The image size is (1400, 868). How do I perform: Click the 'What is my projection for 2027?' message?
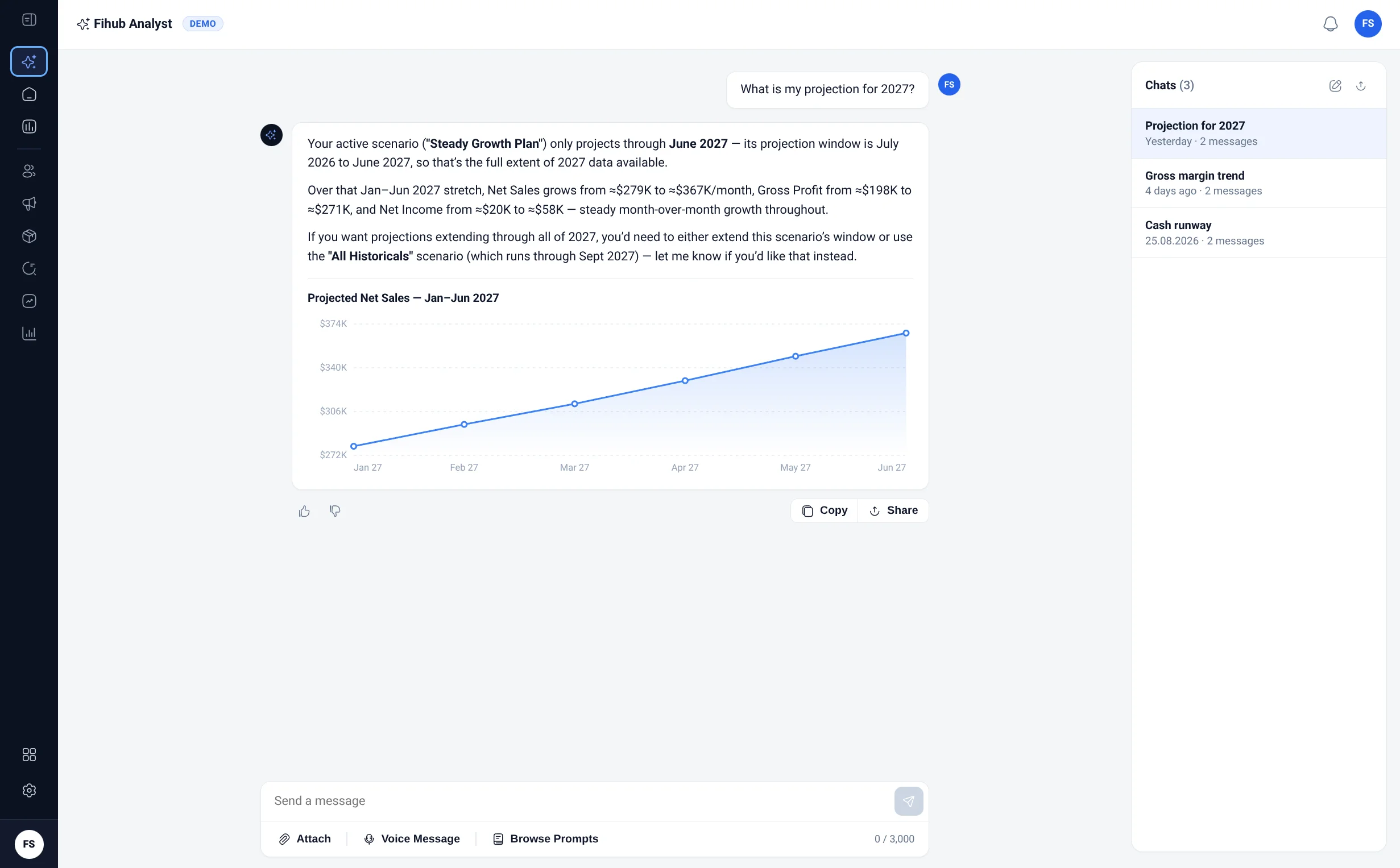pyautogui.click(x=827, y=90)
